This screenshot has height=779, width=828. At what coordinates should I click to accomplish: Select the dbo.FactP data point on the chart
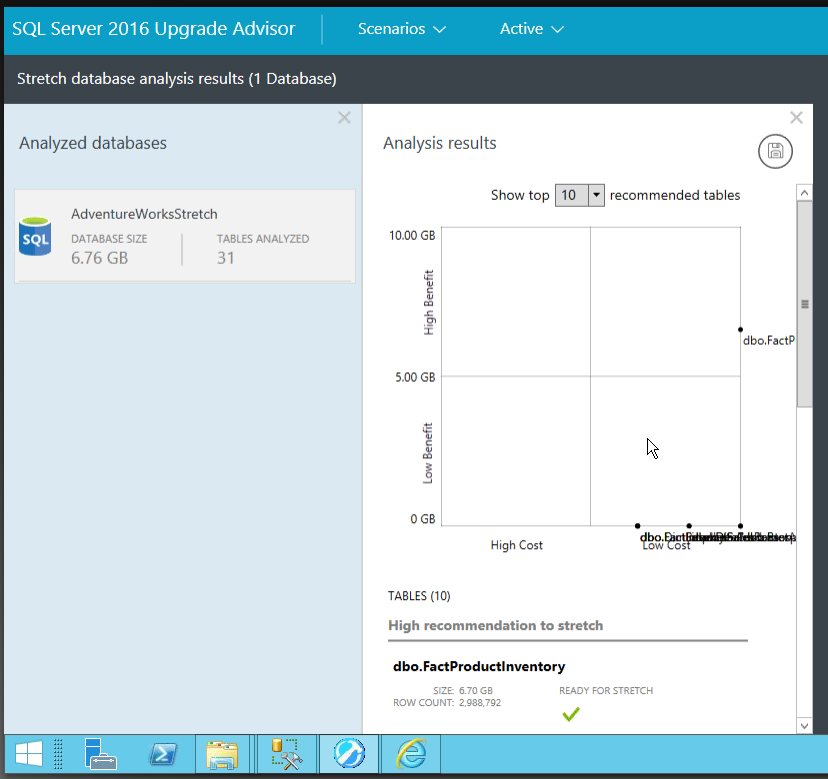740,328
